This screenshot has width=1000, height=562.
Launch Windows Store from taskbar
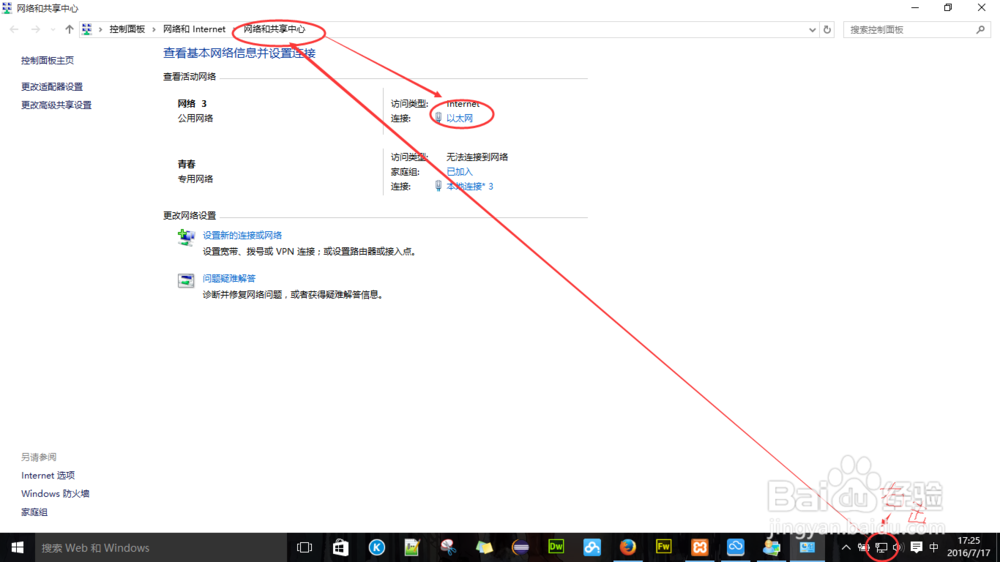point(341,547)
